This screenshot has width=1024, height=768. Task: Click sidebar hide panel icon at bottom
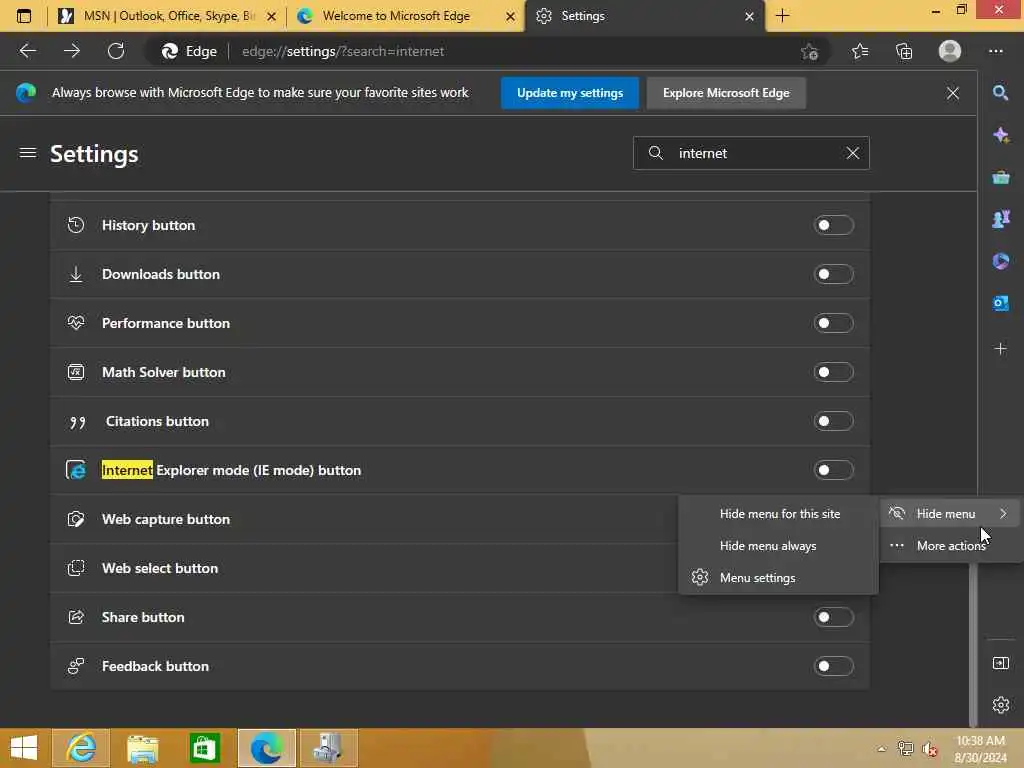[x=1000, y=664]
